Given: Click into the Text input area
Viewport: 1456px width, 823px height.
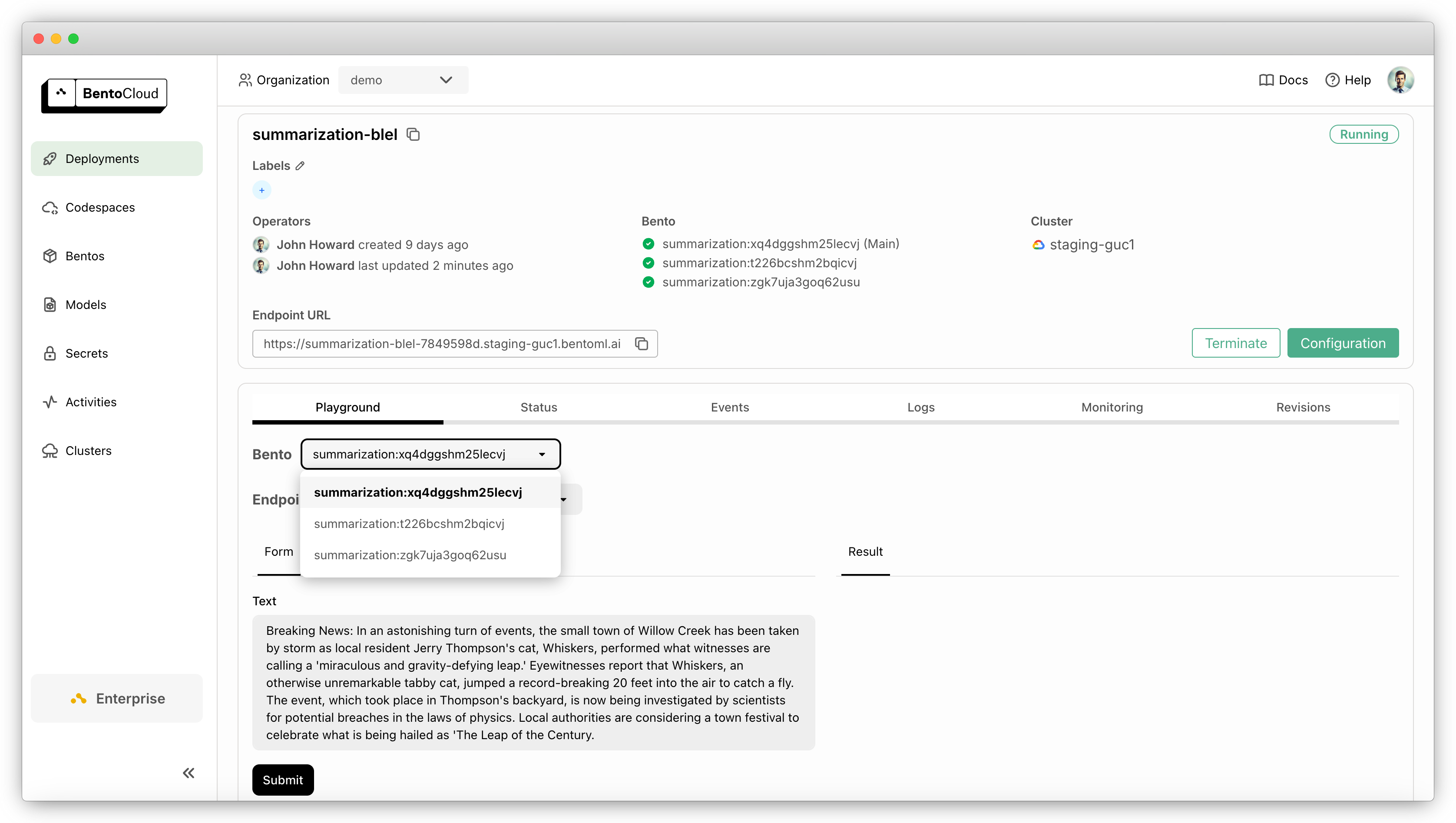Looking at the screenshot, I should 533,682.
